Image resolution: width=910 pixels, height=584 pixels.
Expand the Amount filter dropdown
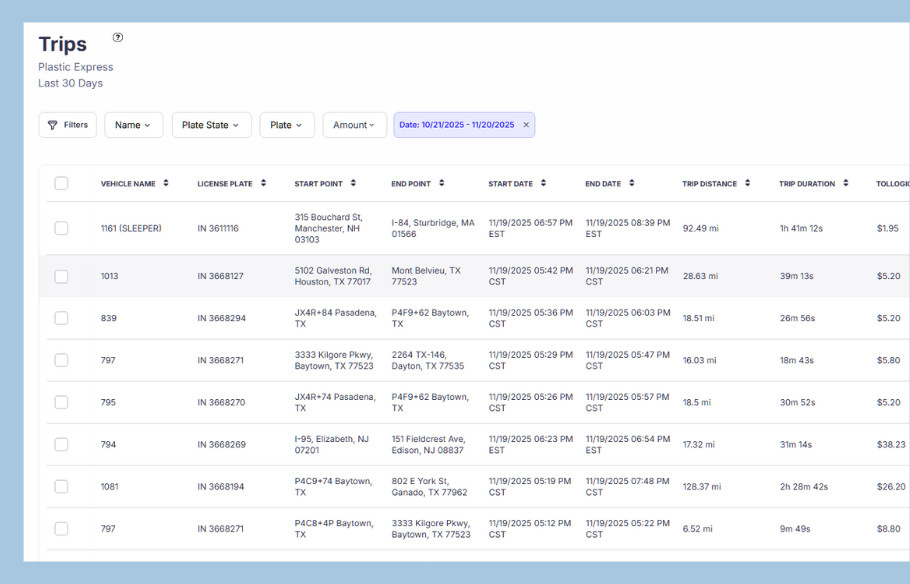tap(354, 125)
